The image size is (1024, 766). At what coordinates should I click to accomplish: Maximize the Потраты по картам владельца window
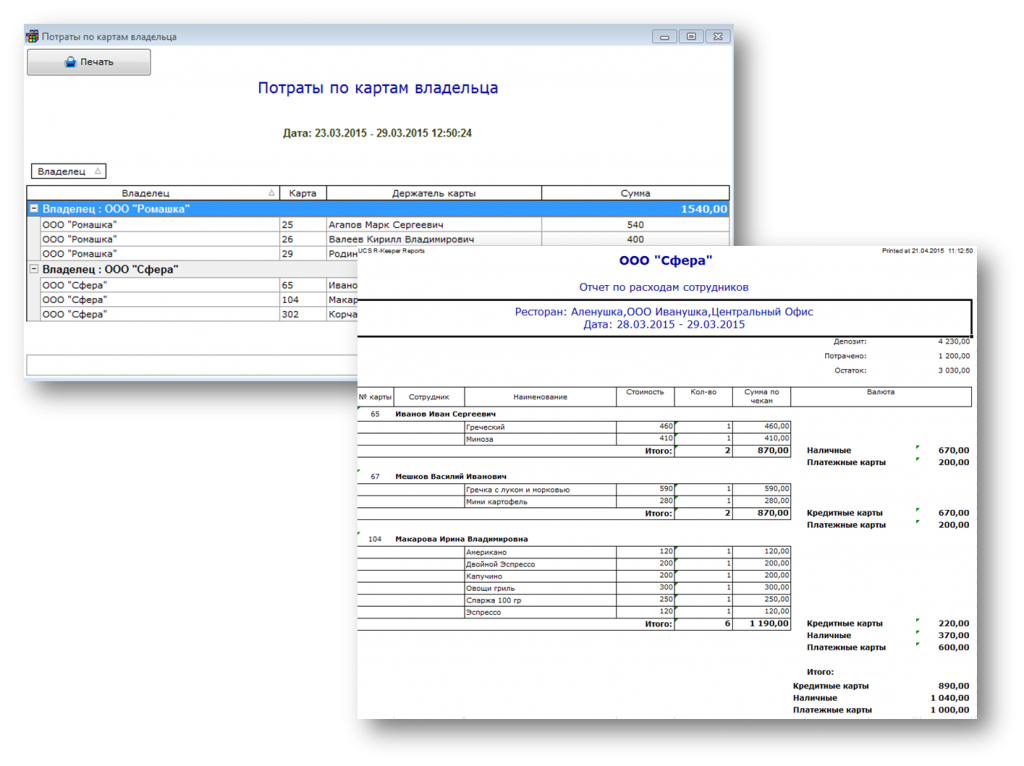(691, 37)
